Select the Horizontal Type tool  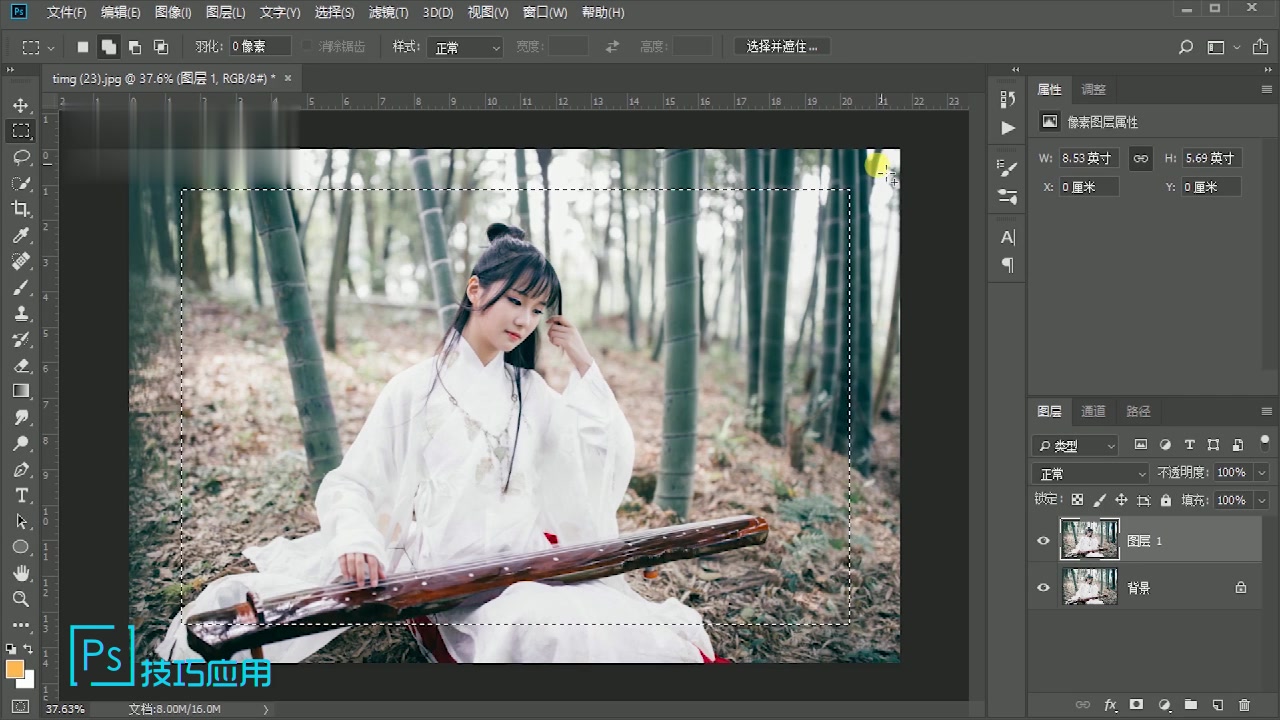(x=21, y=495)
